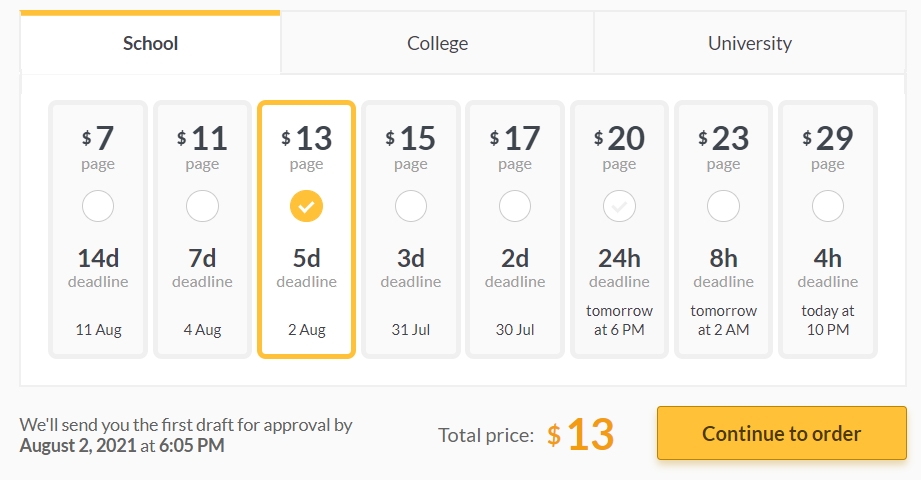Screen dimensions: 921x480
Task: Choose the 8h deadline radio circle
Action: [723, 206]
